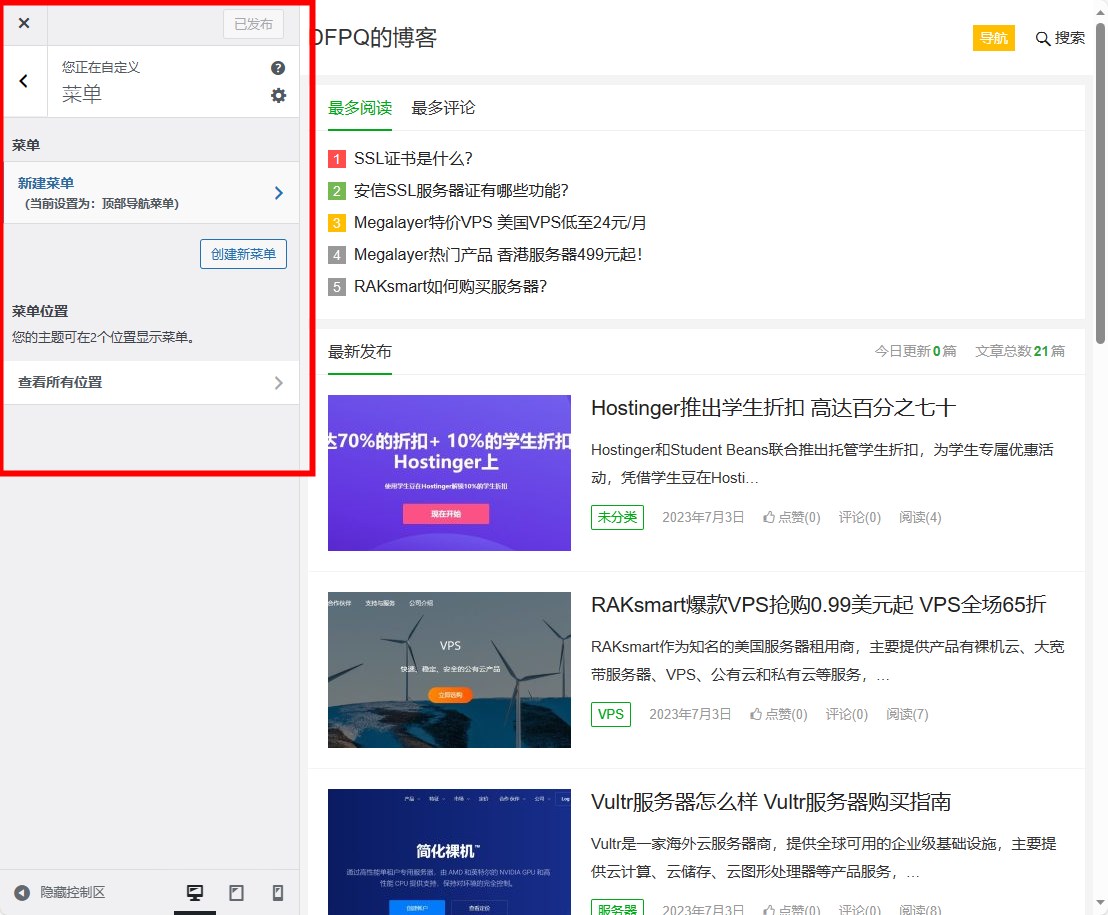1108x915 pixels.
Task: Open Hostinger推出学生折扣 post title
Action: point(773,408)
